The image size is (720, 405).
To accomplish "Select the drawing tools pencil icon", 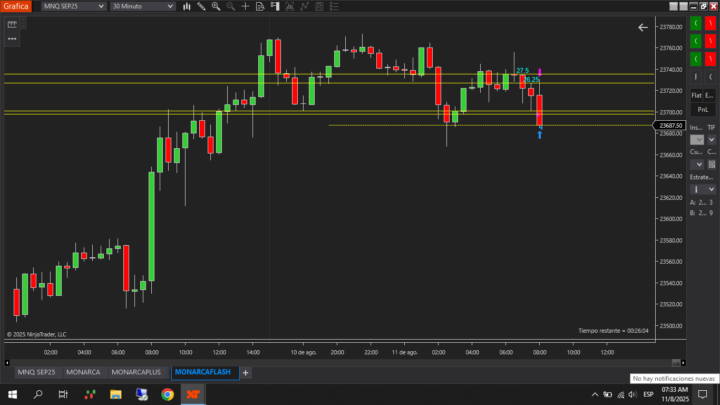I will [201, 6].
